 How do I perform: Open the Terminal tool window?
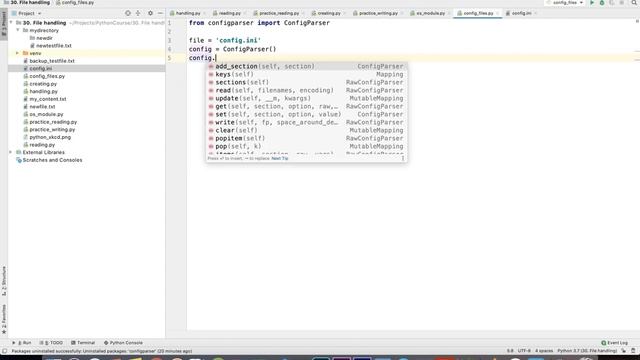click(83, 343)
